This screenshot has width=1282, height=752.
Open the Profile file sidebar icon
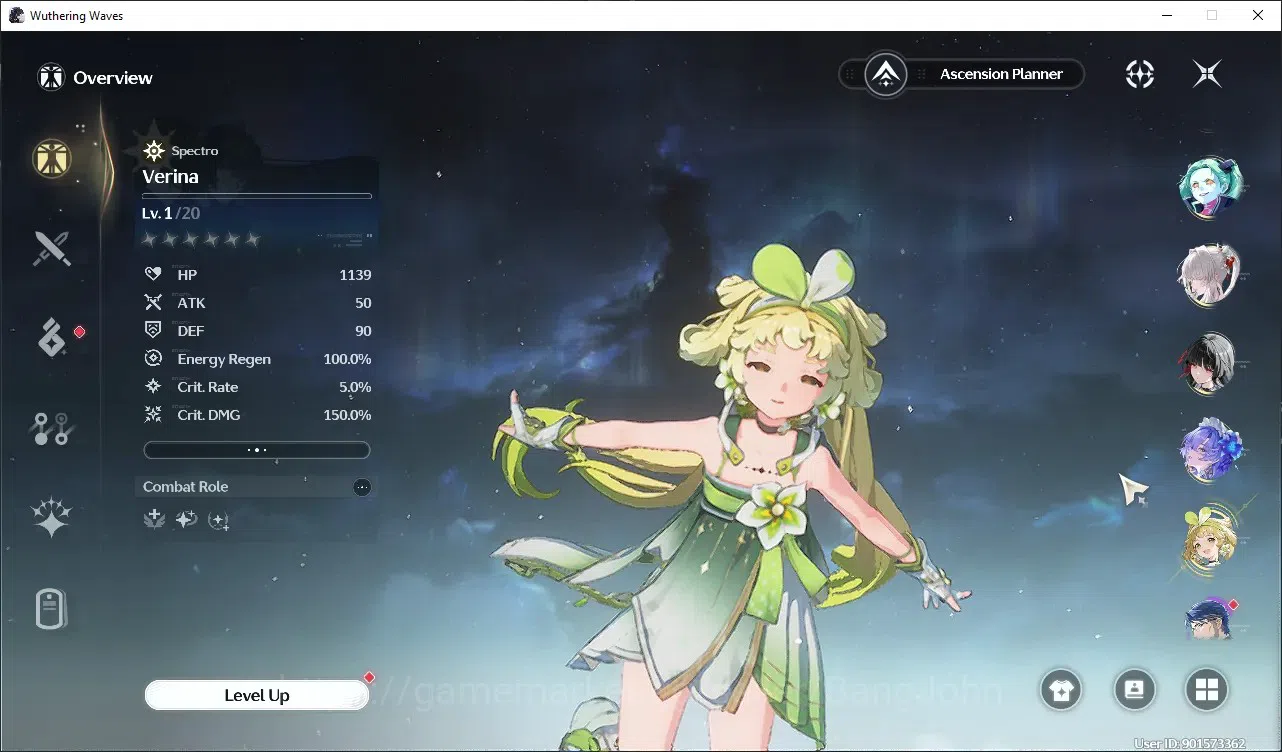(x=51, y=608)
